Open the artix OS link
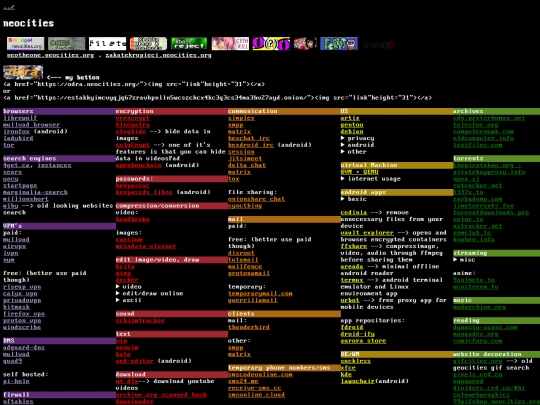The width and height of the screenshot is (540, 405). (x=350, y=118)
